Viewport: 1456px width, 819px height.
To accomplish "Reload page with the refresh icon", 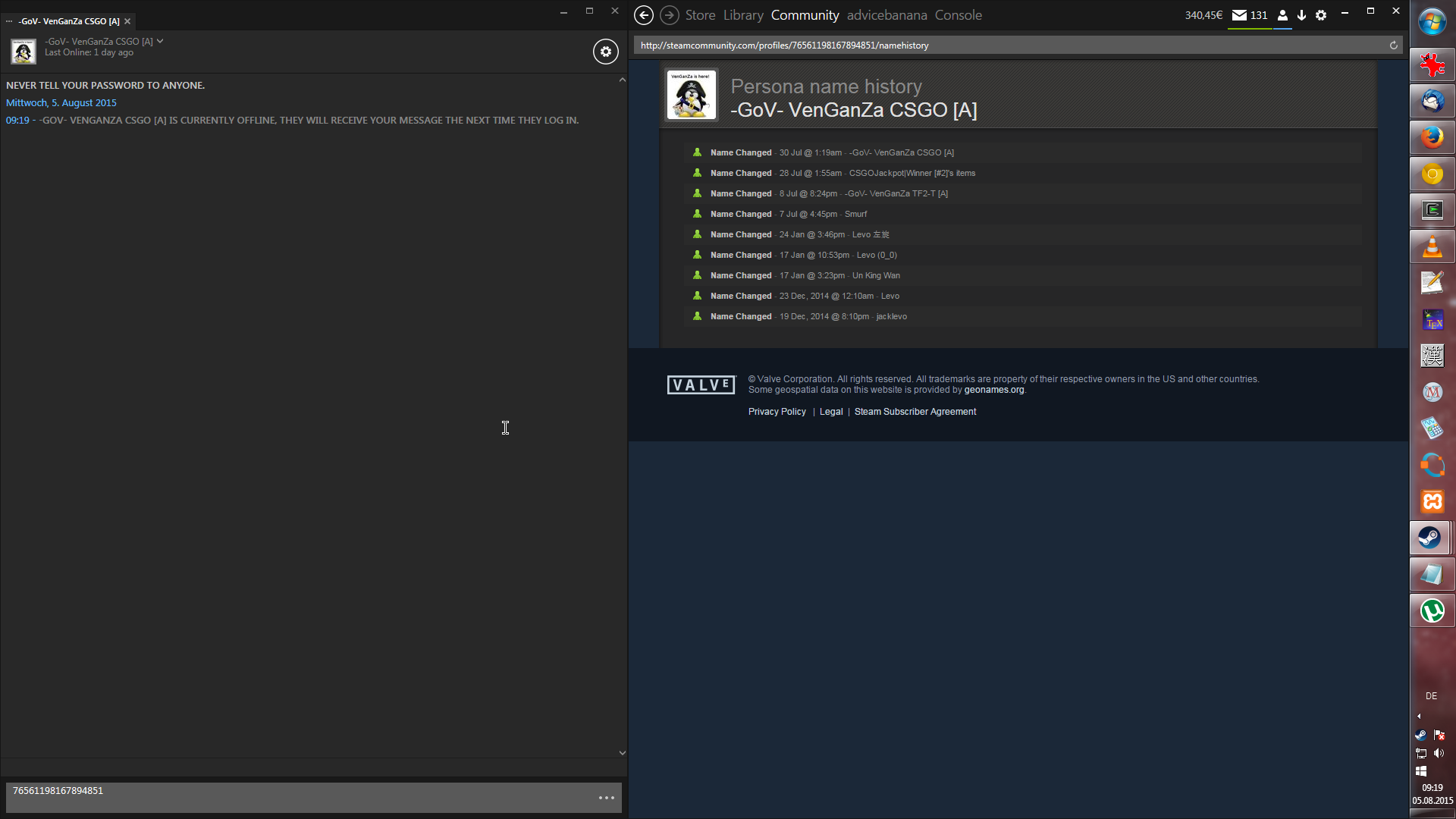I will click(x=1393, y=45).
